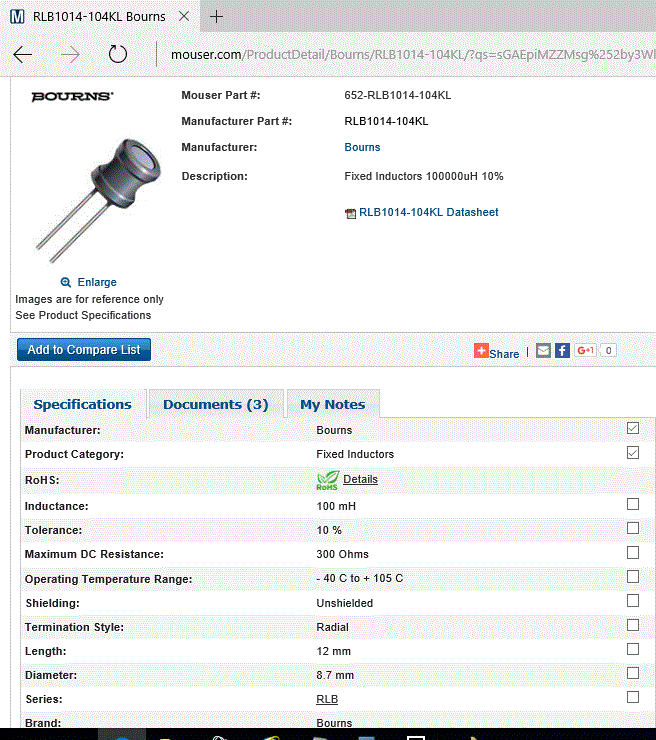Toggle the Product Category checkbox
The height and width of the screenshot is (740, 656).
633,453
